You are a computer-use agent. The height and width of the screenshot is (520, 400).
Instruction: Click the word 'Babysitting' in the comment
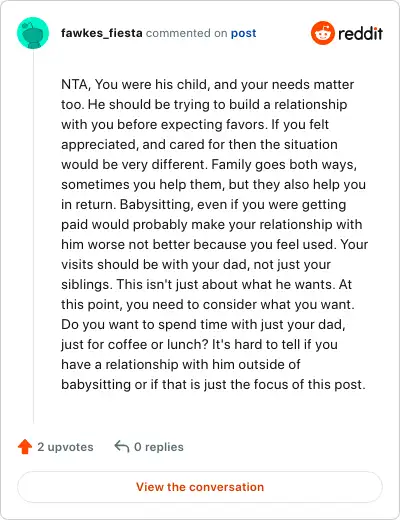(156, 205)
